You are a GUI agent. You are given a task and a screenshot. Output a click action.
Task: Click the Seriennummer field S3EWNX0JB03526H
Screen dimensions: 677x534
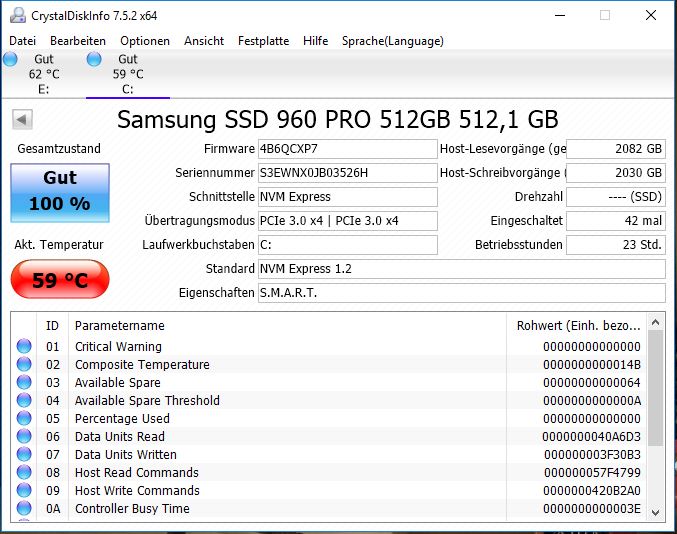348,173
